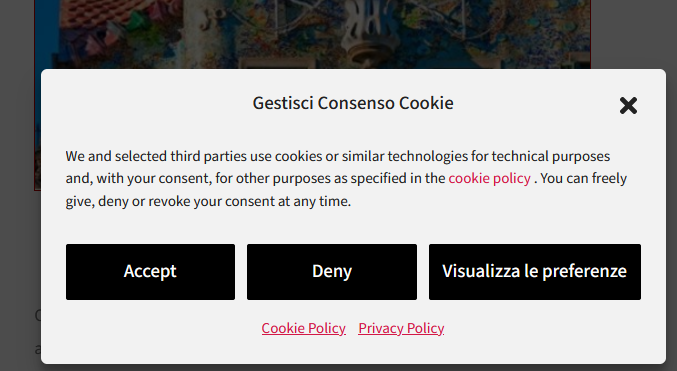The width and height of the screenshot is (677, 371).
Task: Deny cookie consent
Action: click(x=332, y=272)
